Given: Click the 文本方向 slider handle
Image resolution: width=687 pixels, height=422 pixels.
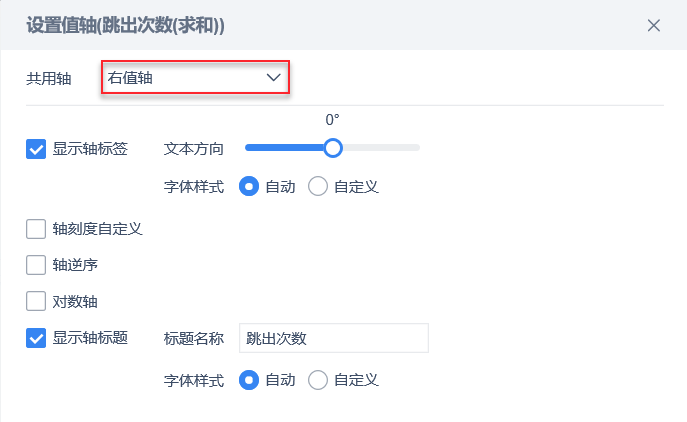Looking at the screenshot, I should pyautogui.click(x=333, y=148).
